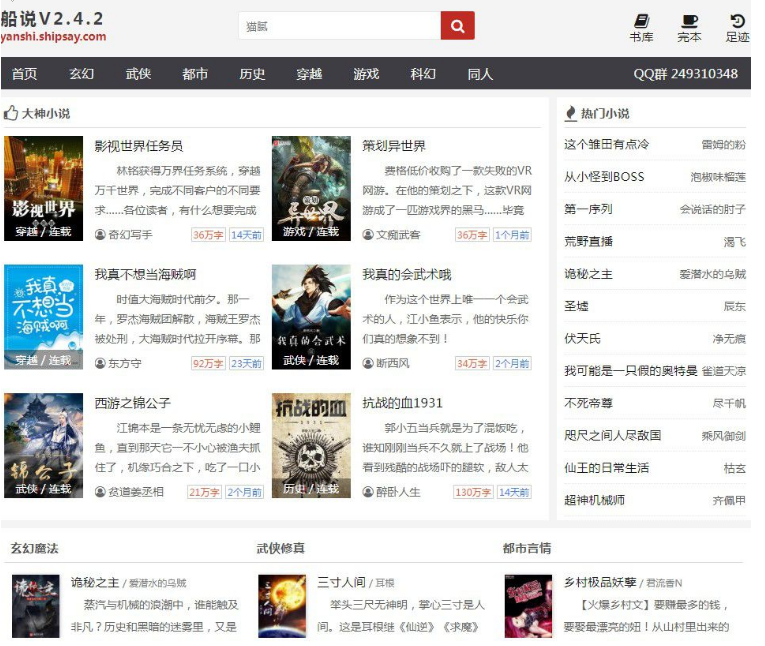Select the 武侠 navigation tab
The width and height of the screenshot is (765, 646).
point(138,74)
